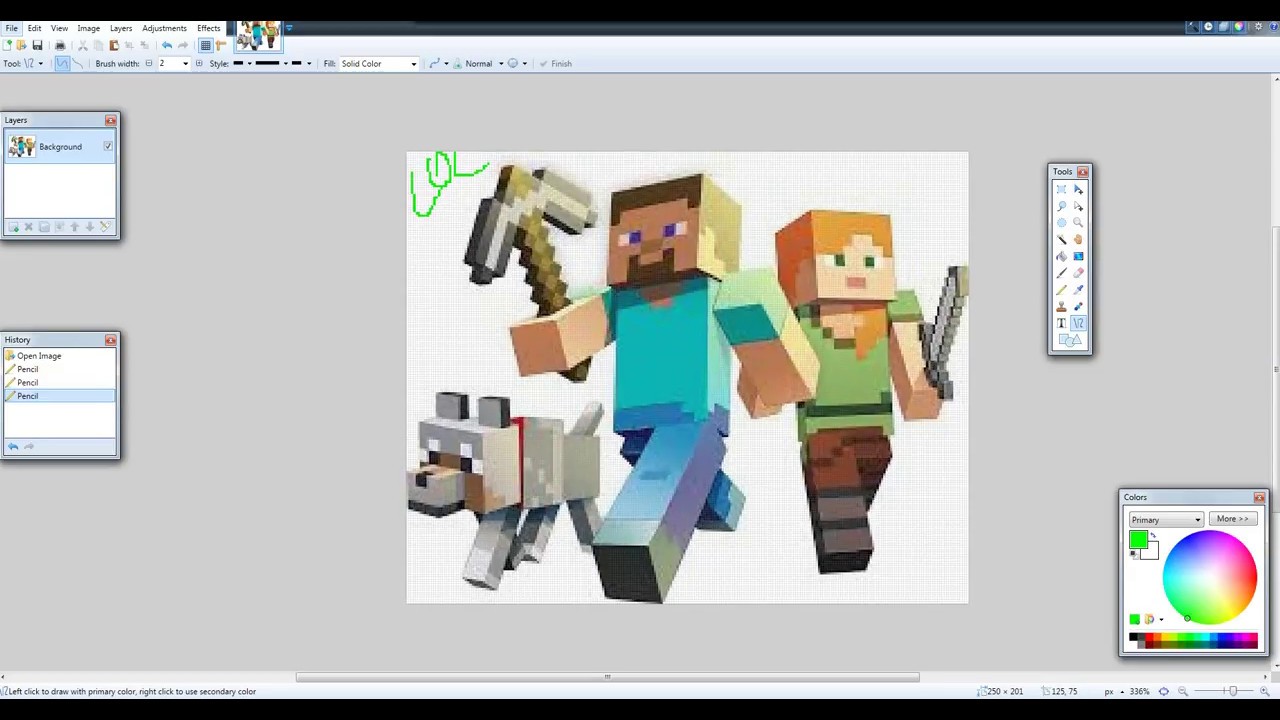Select the Paint Bucket tool
Screen dimensions: 1280x720
pyautogui.click(x=1061, y=256)
